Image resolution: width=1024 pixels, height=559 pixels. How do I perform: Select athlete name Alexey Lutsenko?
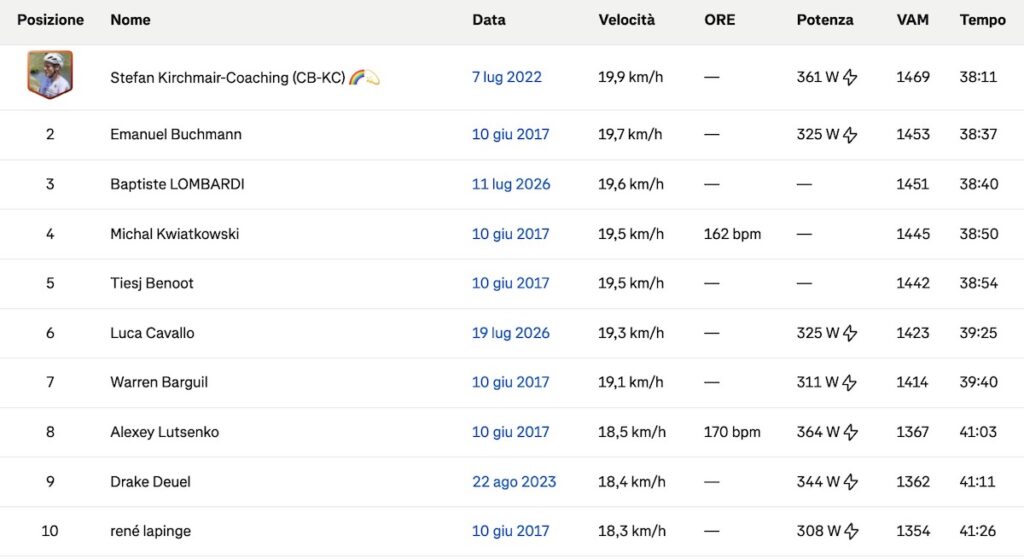pos(165,432)
